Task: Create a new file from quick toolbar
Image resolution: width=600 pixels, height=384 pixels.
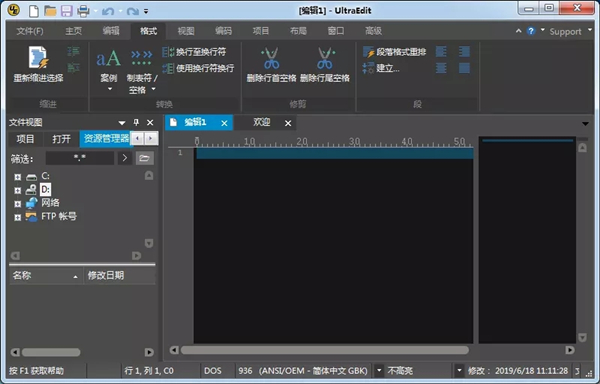Action: point(34,11)
